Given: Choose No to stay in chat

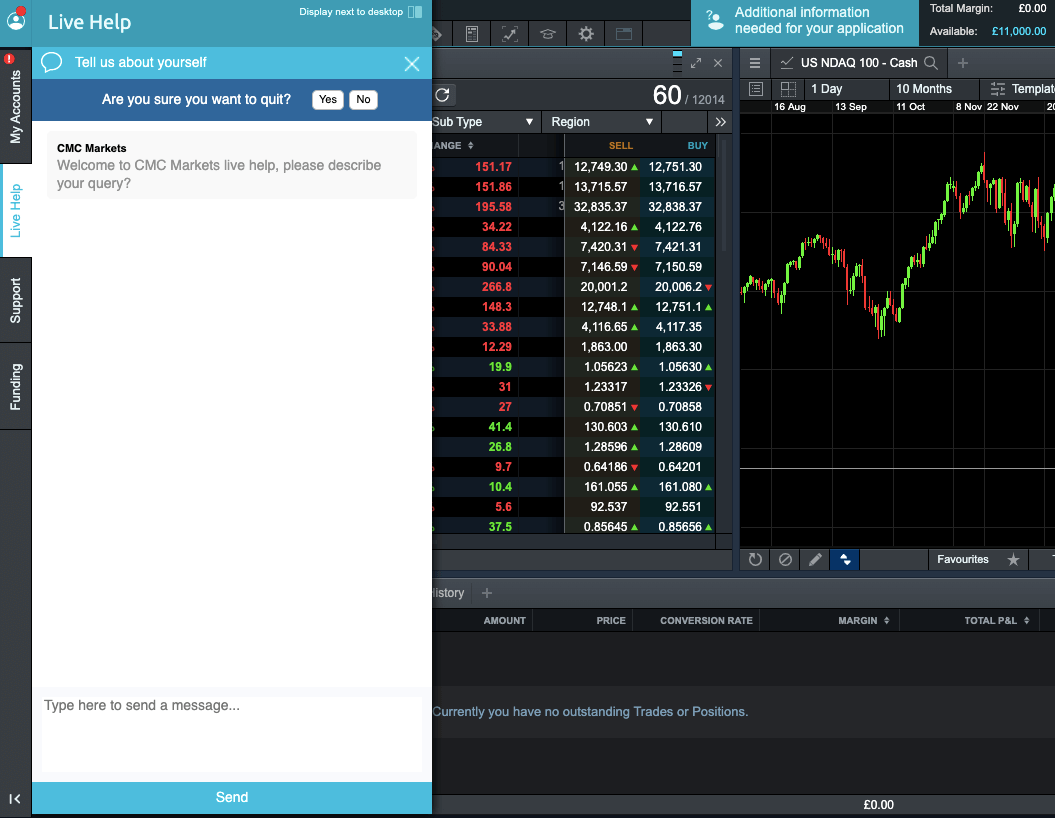Looking at the screenshot, I should [363, 100].
